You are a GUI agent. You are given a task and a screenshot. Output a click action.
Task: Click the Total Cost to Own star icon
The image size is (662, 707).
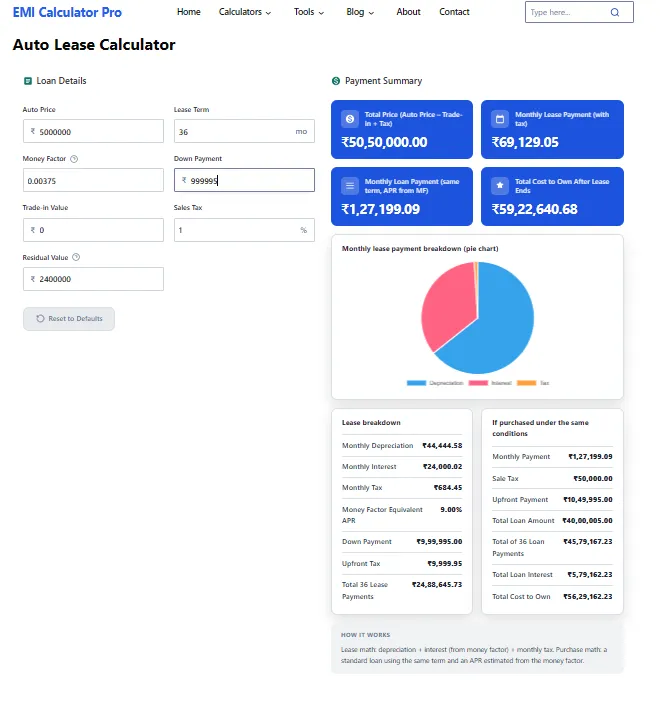tap(500, 185)
